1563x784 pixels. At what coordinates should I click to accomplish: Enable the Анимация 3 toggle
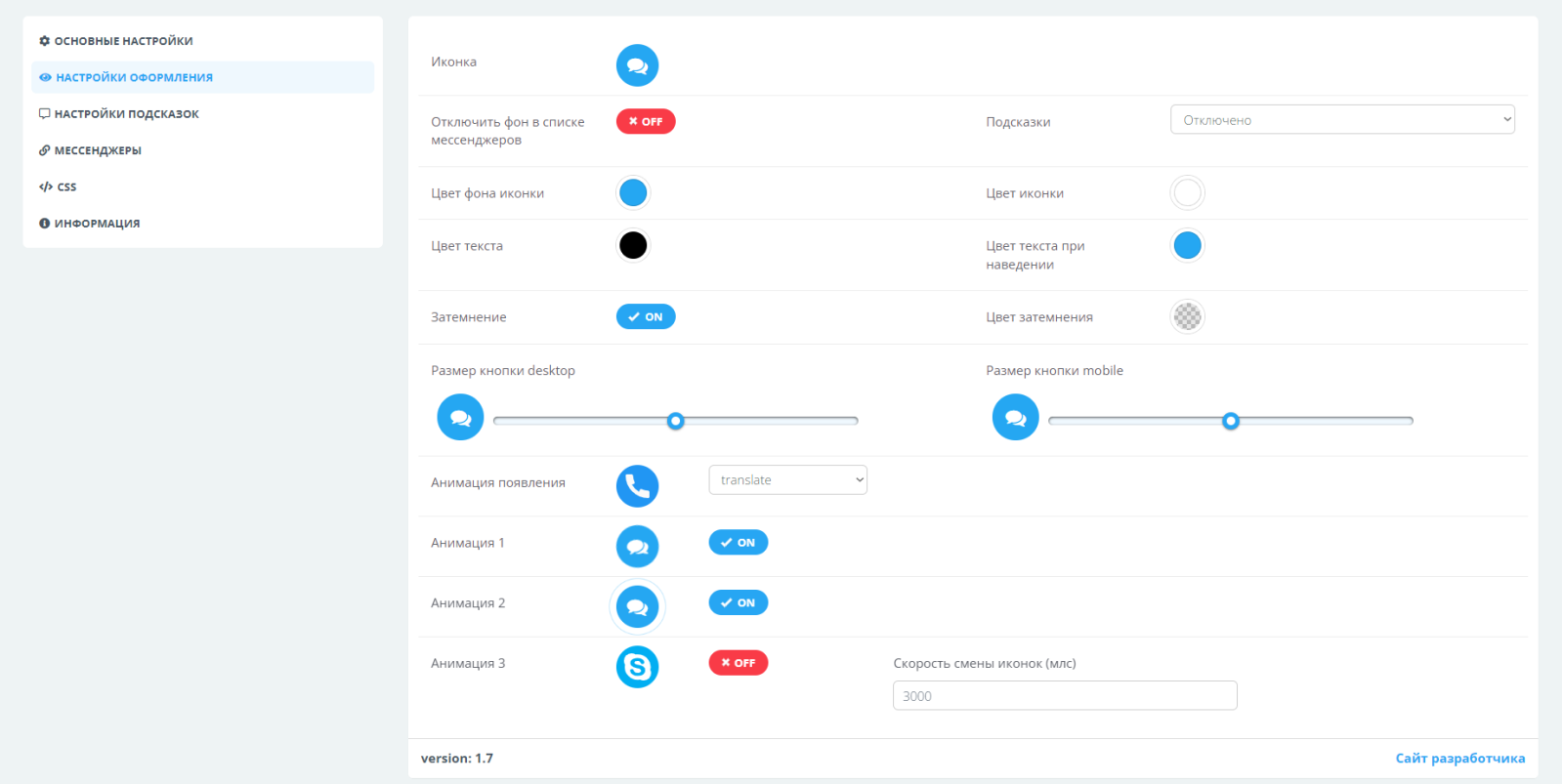point(739,663)
